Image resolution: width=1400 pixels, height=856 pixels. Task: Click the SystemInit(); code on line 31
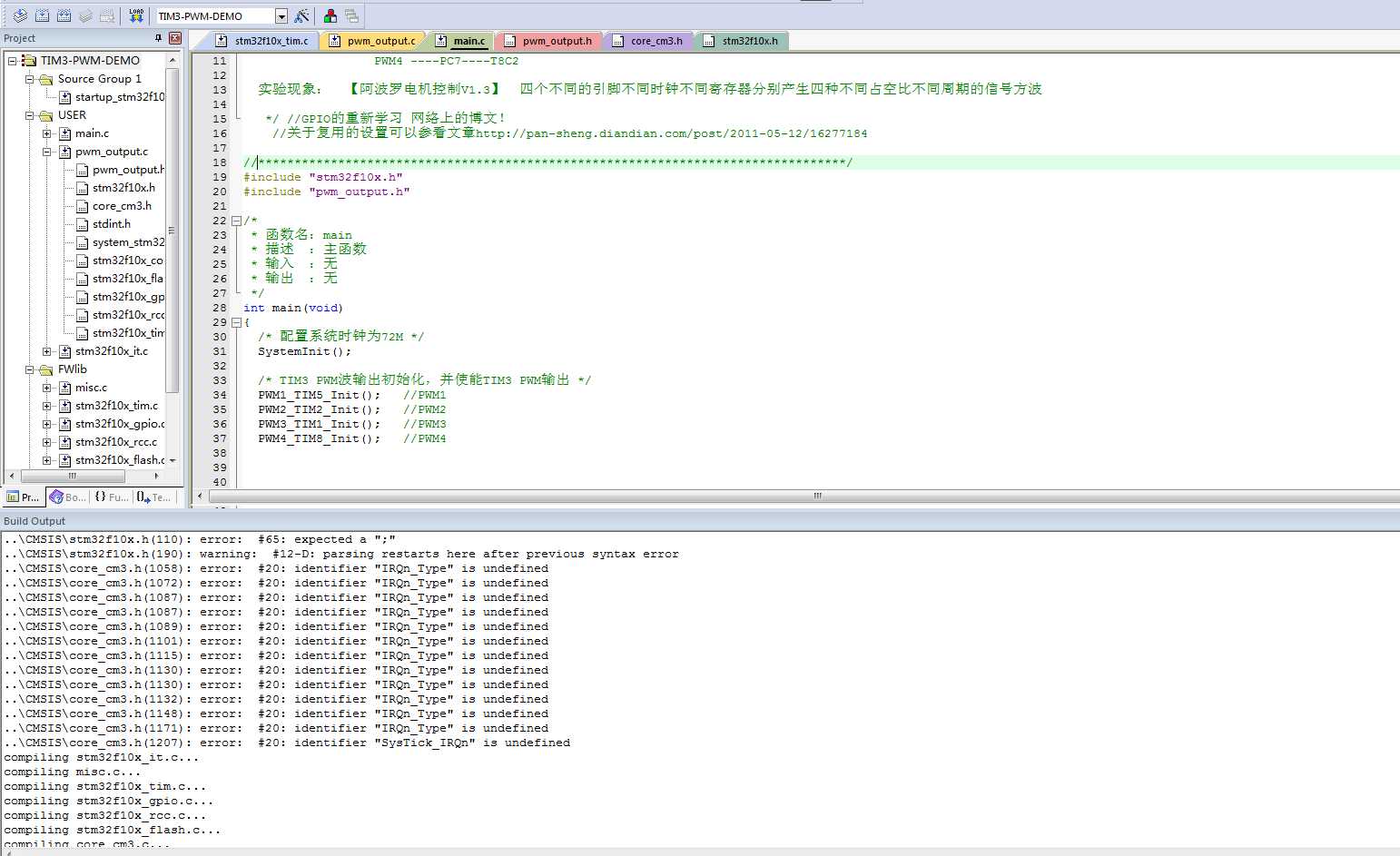coord(304,351)
